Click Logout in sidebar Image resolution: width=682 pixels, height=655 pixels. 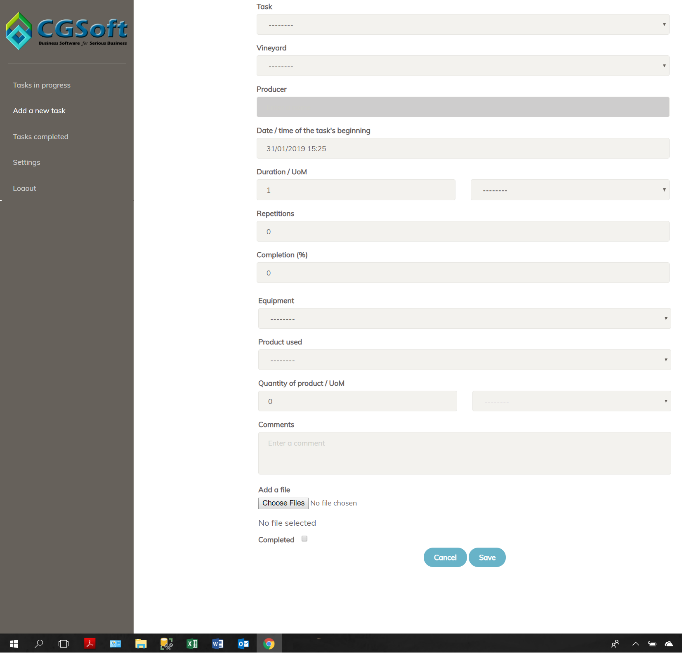coord(24,188)
